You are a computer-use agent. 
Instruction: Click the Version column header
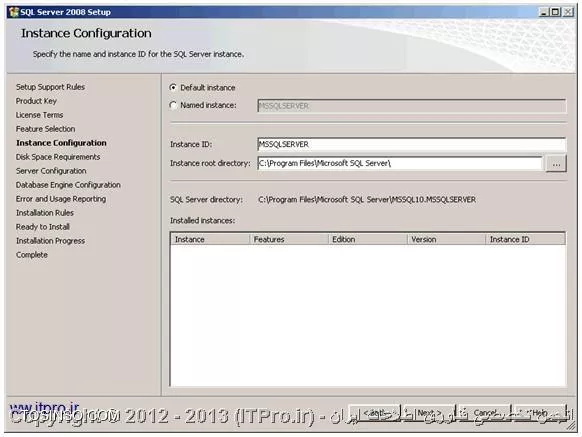(x=447, y=239)
